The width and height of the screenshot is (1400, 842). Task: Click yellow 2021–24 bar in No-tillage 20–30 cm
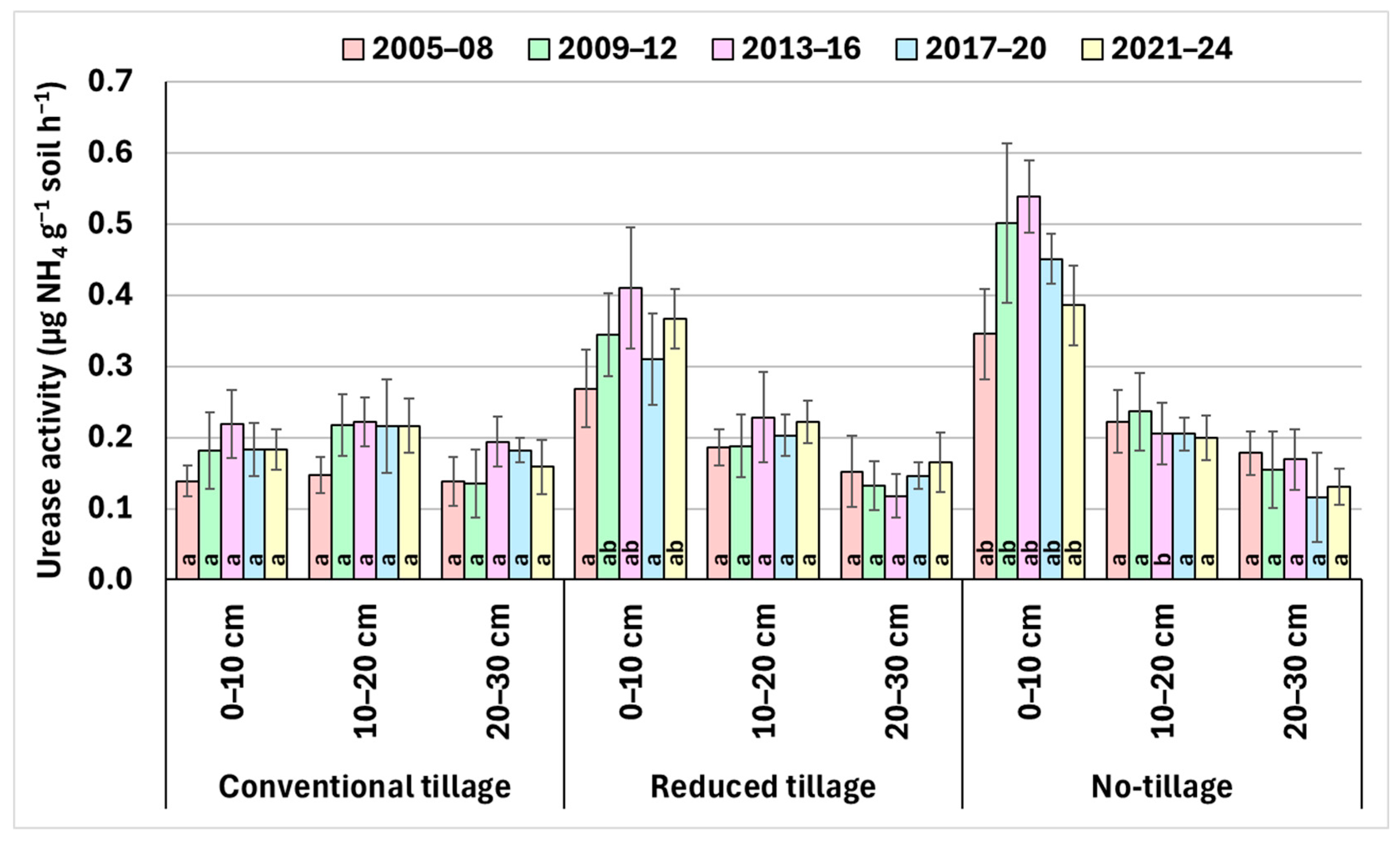point(1339,533)
